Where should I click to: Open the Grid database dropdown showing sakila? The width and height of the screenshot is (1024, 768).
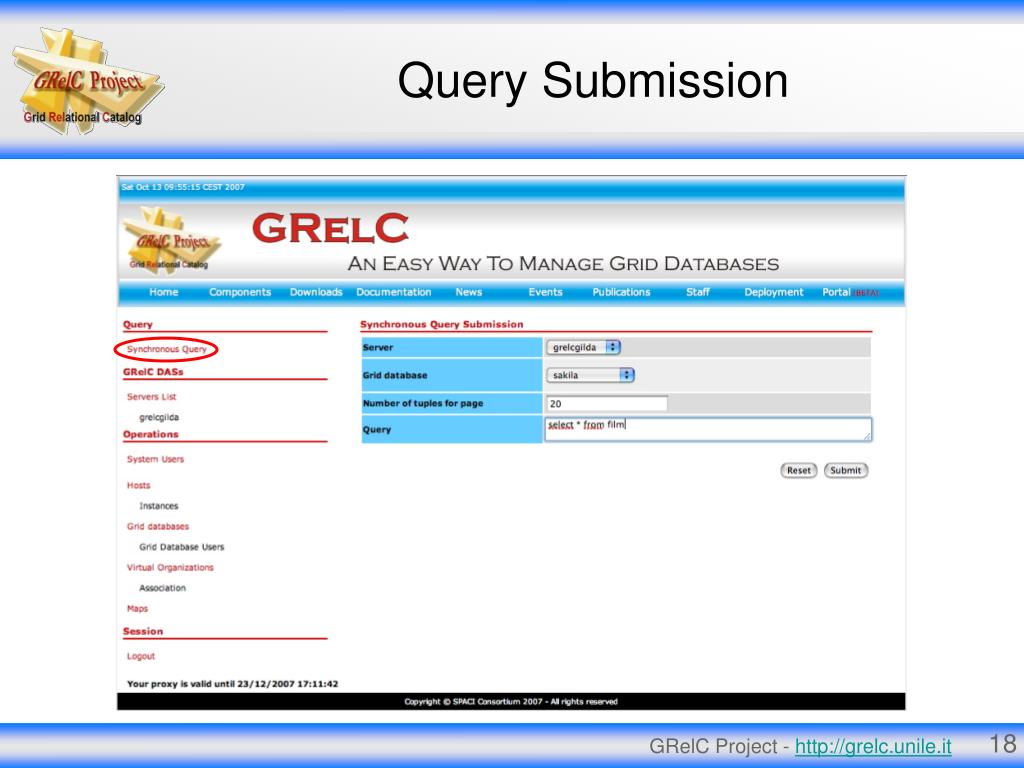[590, 375]
